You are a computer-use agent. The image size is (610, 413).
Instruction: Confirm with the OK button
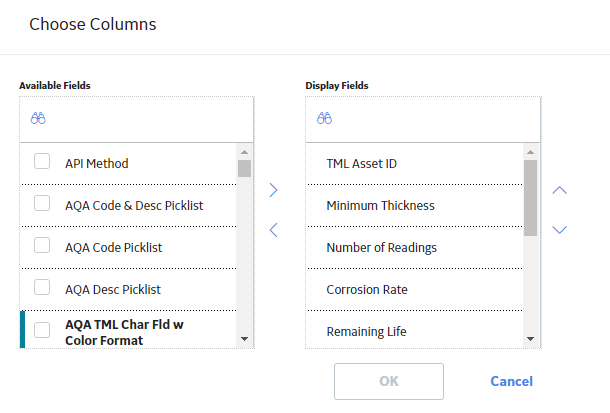tap(389, 381)
